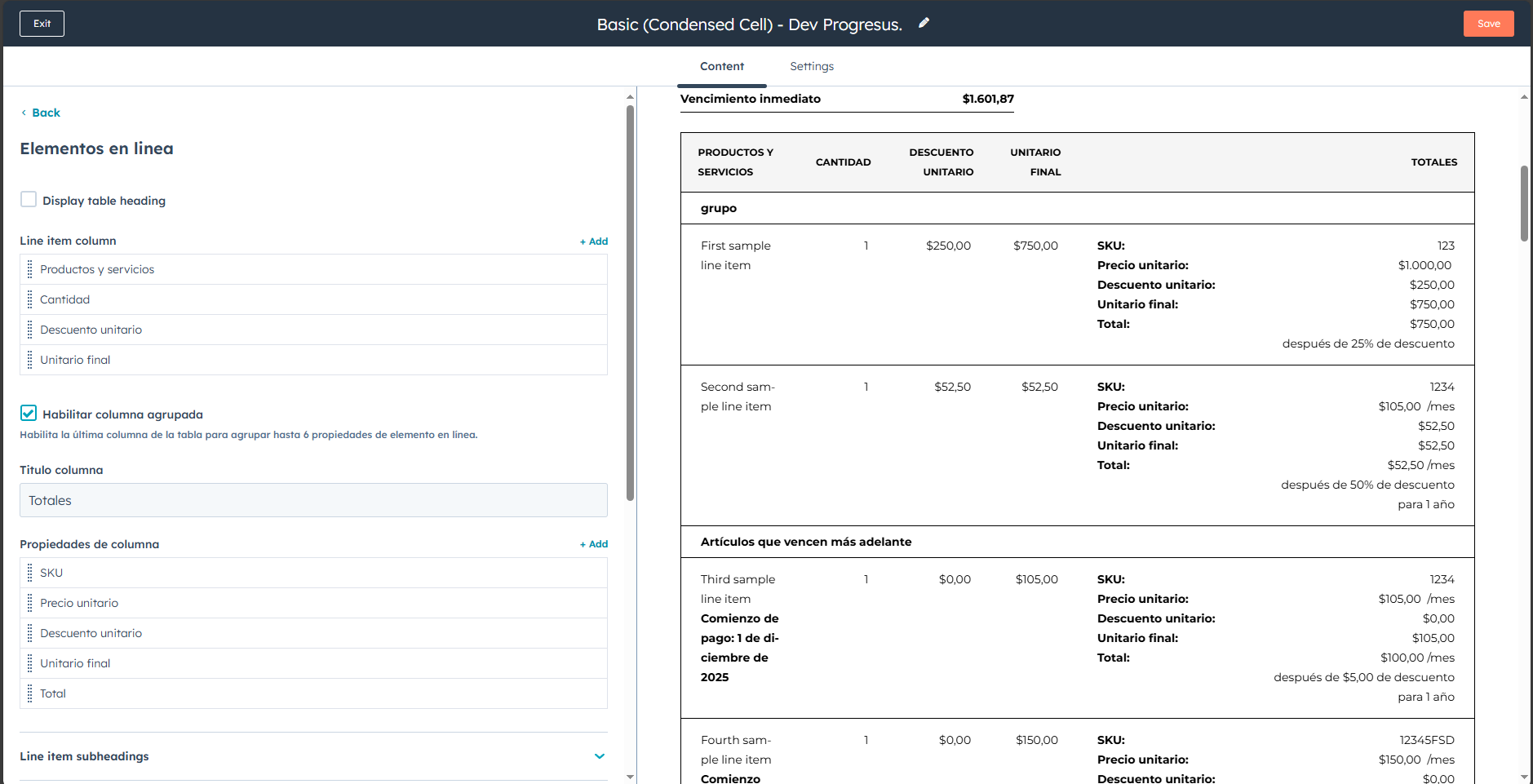Switch to the Content tab
The width and height of the screenshot is (1533, 784).
coord(722,66)
